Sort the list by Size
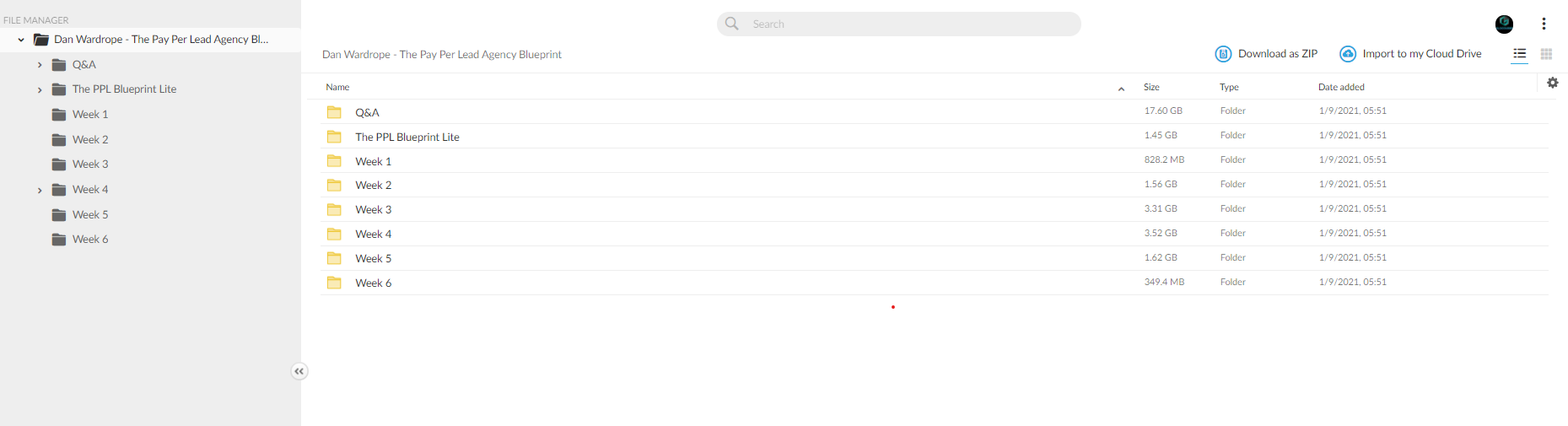Image resolution: width=1568 pixels, height=426 pixels. [1151, 87]
